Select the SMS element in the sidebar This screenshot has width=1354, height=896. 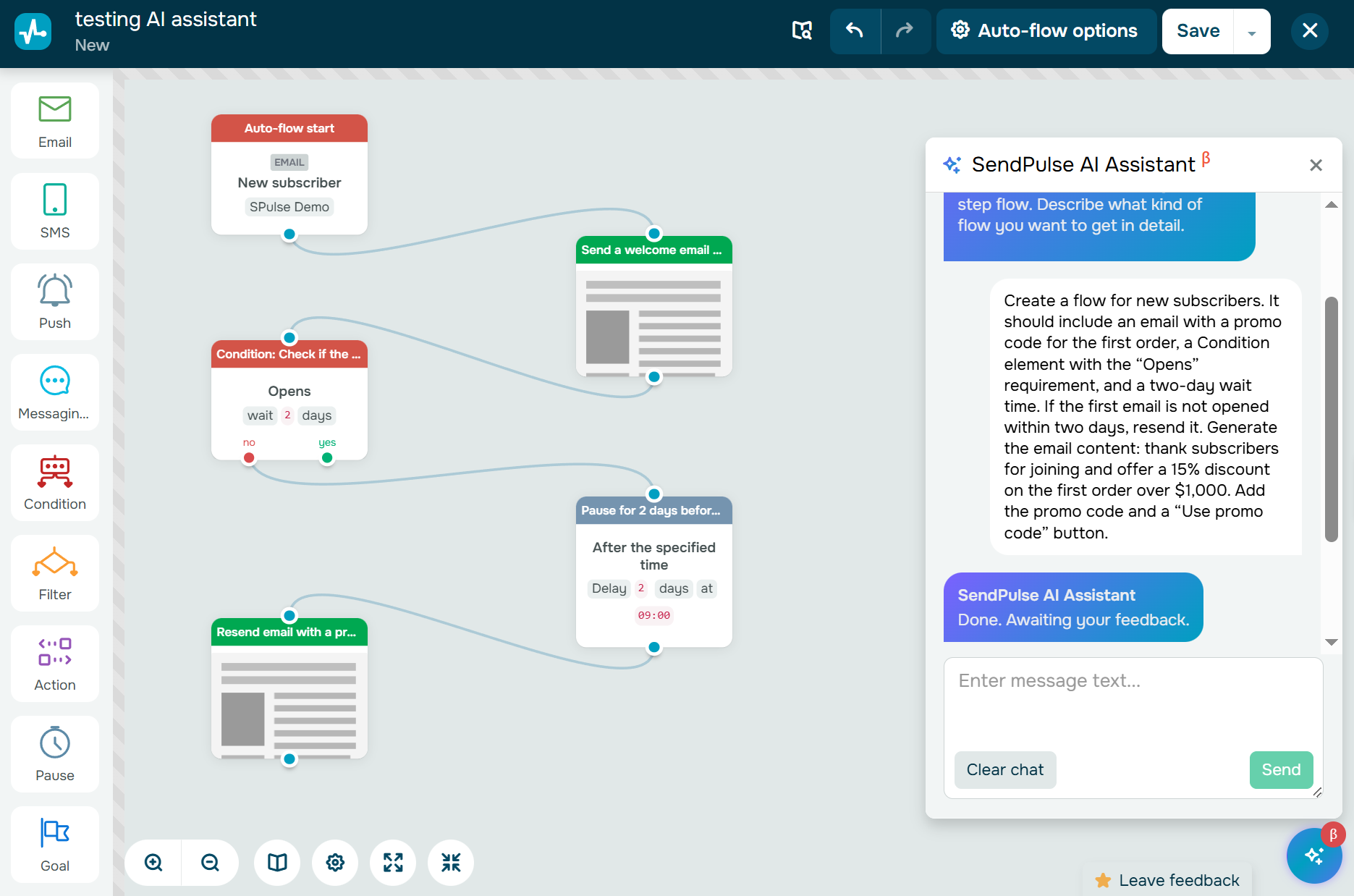54,211
